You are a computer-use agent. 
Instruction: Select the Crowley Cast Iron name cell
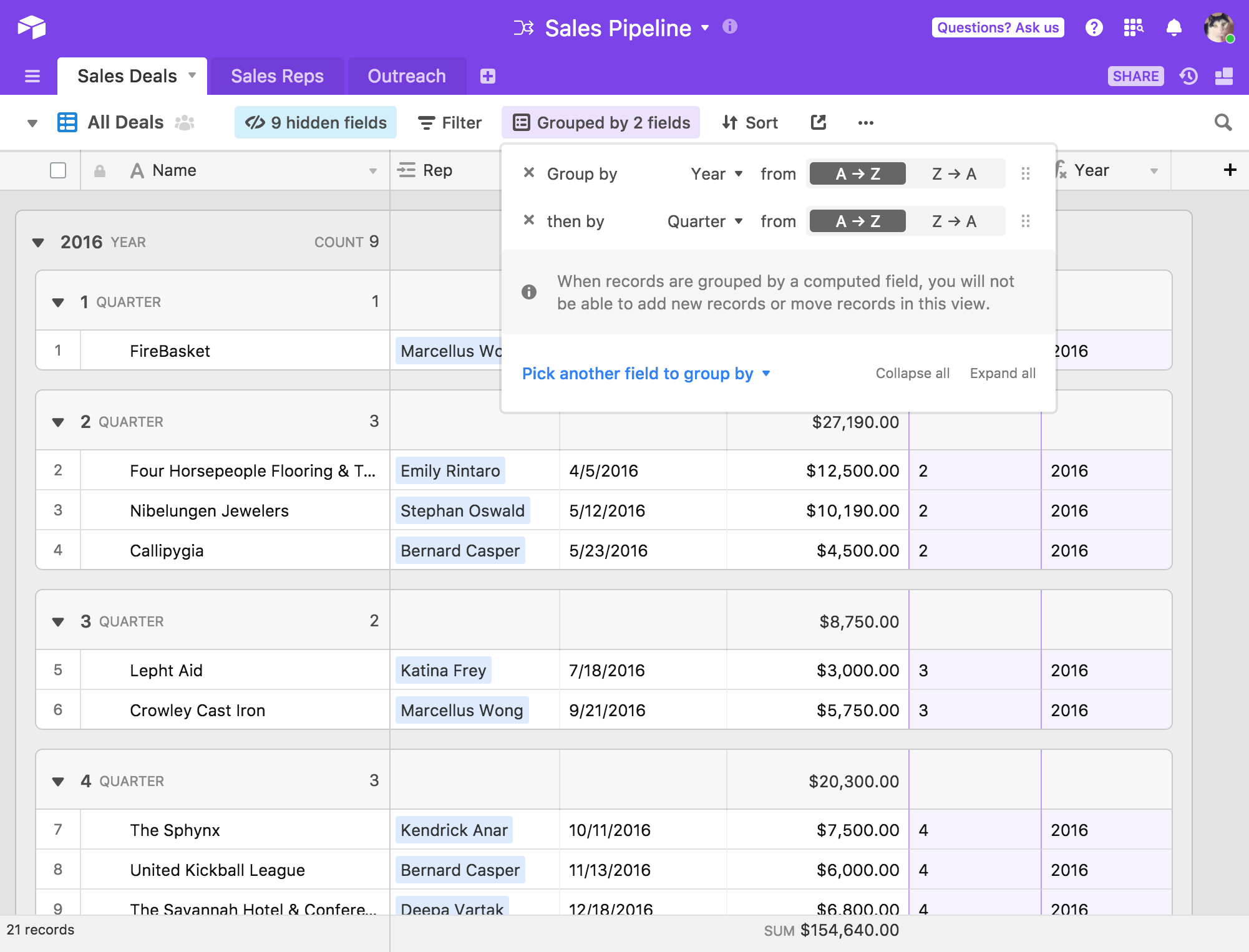point(235,710)
